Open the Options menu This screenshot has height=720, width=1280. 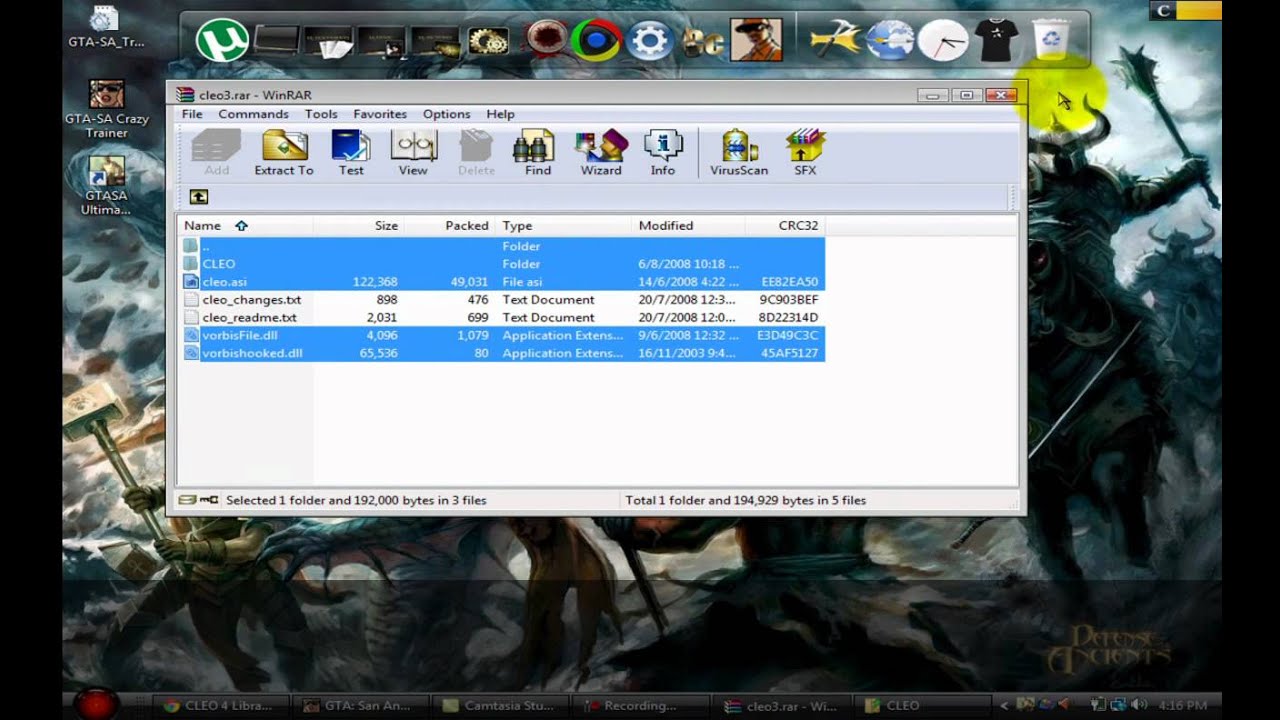(x=446, y=114)
